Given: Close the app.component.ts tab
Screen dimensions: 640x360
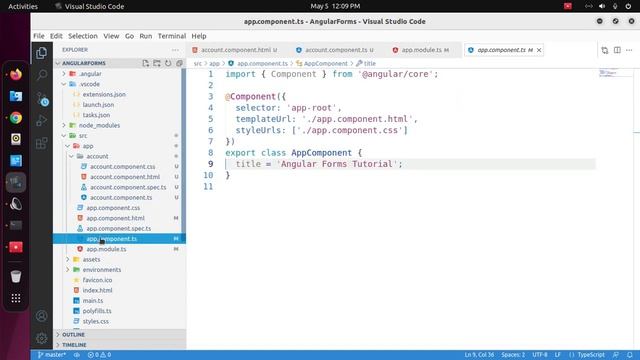Looking at the screenshot, I should tap(539, 50).
